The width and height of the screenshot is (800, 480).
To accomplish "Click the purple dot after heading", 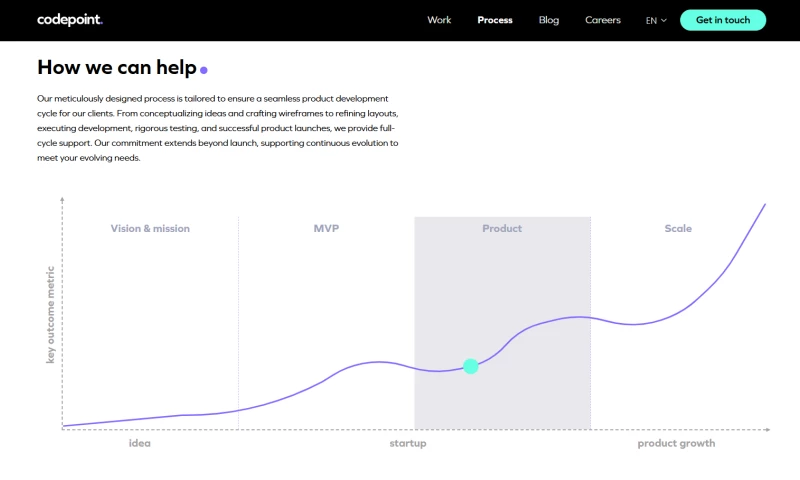I will pos(204,71).
